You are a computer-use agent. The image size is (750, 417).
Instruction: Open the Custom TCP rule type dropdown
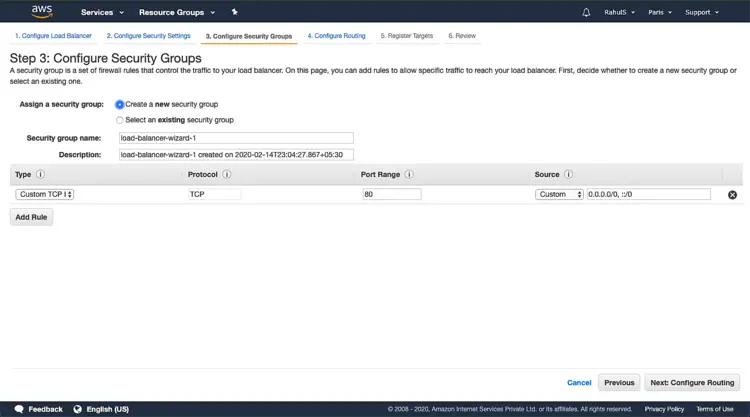coord(44,195)
